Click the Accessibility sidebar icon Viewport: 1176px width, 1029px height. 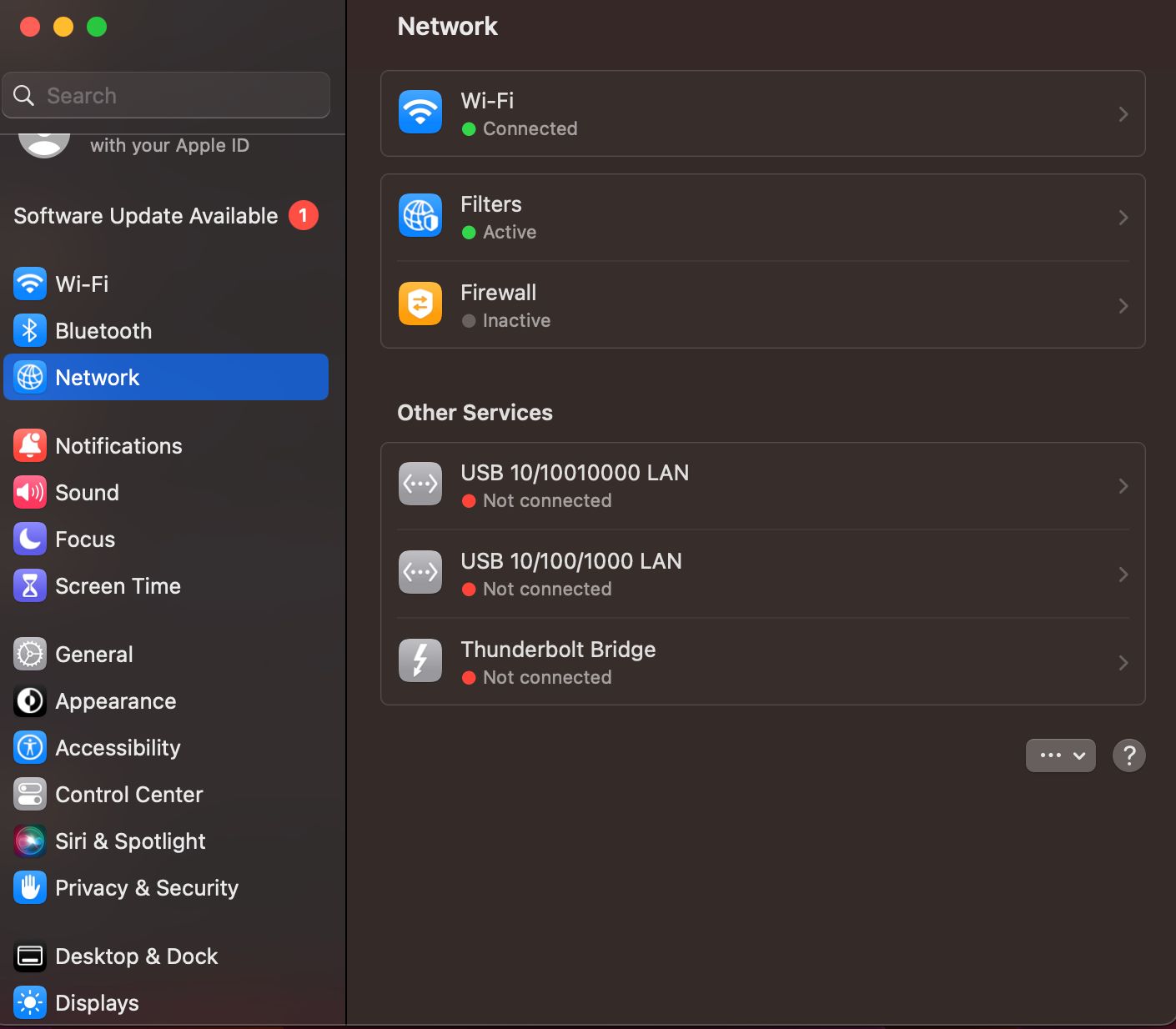click(30, 748)
